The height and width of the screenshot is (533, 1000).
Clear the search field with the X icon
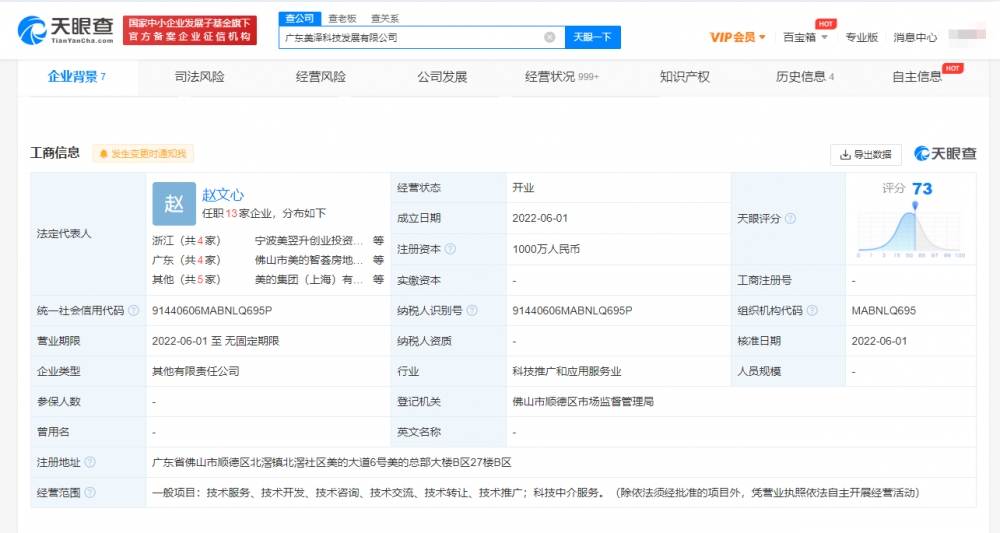550,38
